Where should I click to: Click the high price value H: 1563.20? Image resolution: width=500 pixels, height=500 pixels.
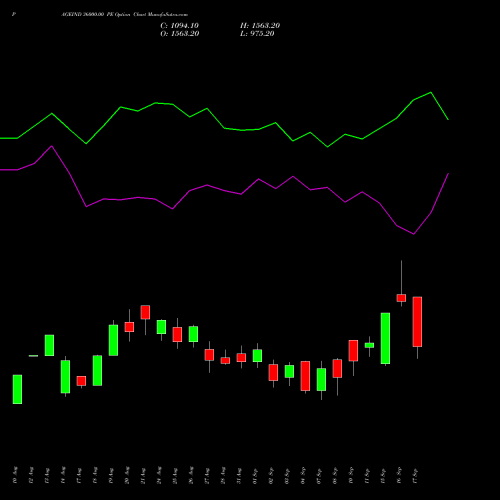260,26
